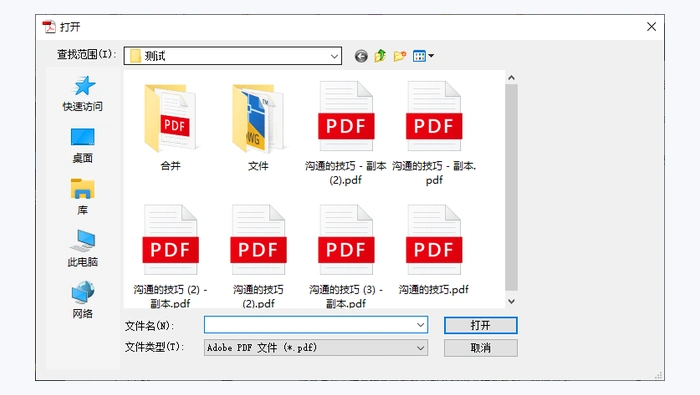Viewport: 700px width, 395px height.
Task: Click the 打开 button
Action: [x=480, y=325]
